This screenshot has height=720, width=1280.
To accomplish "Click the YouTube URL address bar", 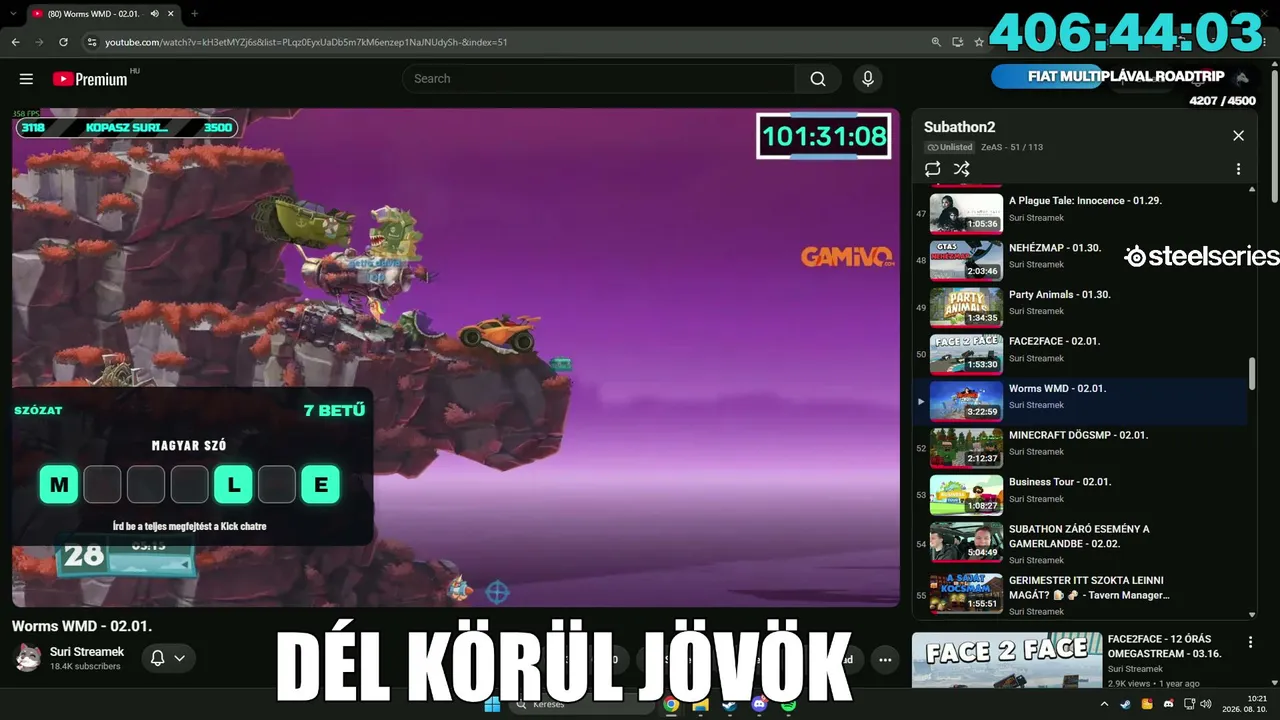I will tap(510, 42).
